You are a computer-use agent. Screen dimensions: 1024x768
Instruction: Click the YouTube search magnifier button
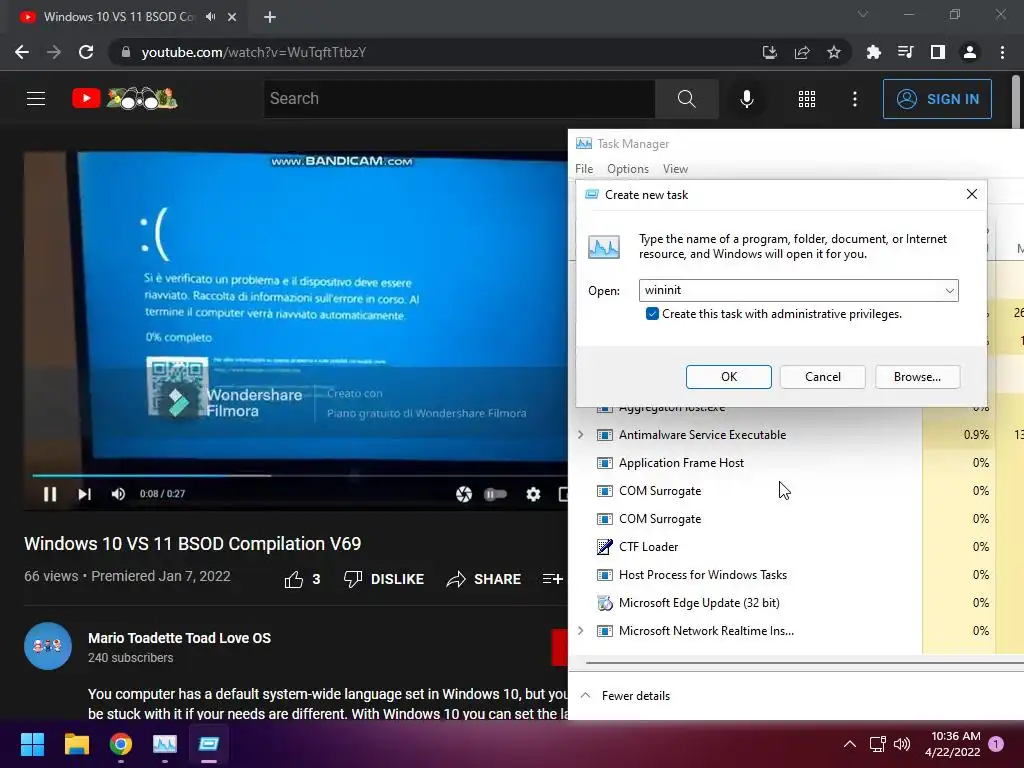coord(686,99)
